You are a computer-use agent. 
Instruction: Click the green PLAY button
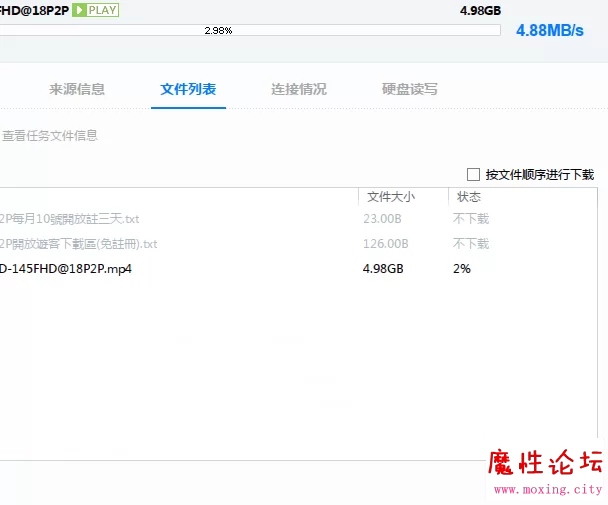click(x=95, y=10)
